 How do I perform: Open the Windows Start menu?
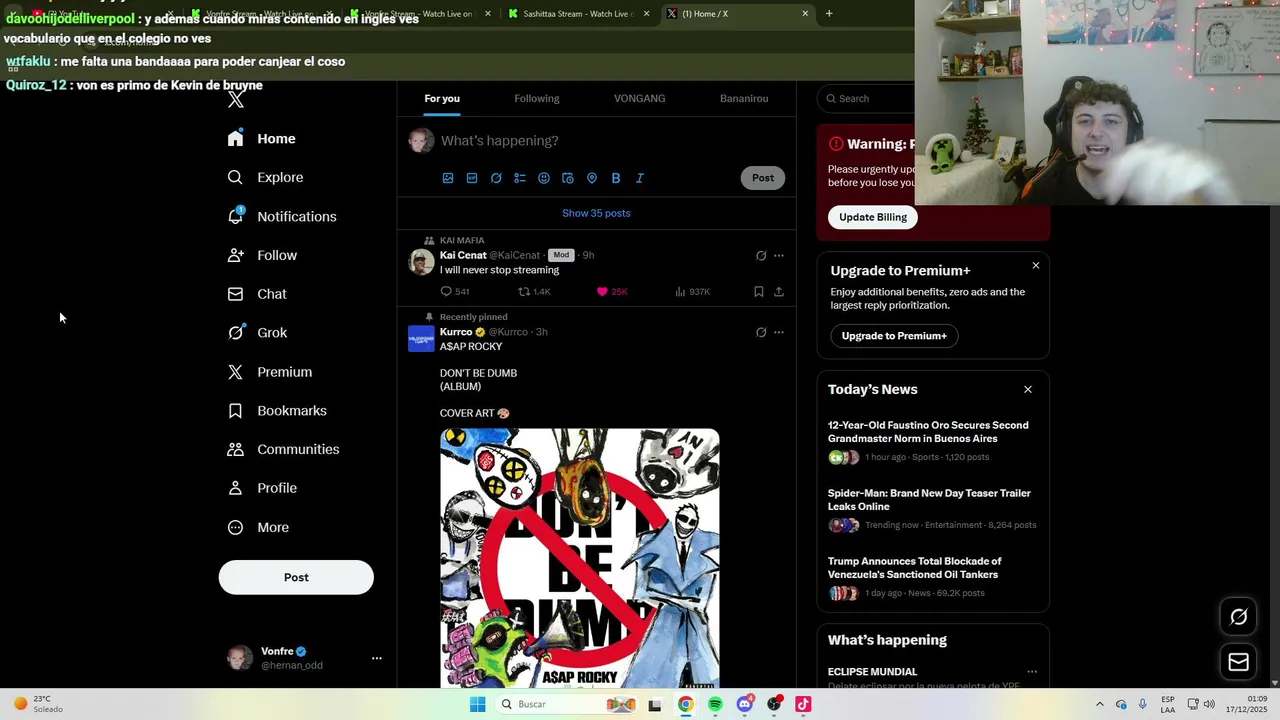pos(478,704)
